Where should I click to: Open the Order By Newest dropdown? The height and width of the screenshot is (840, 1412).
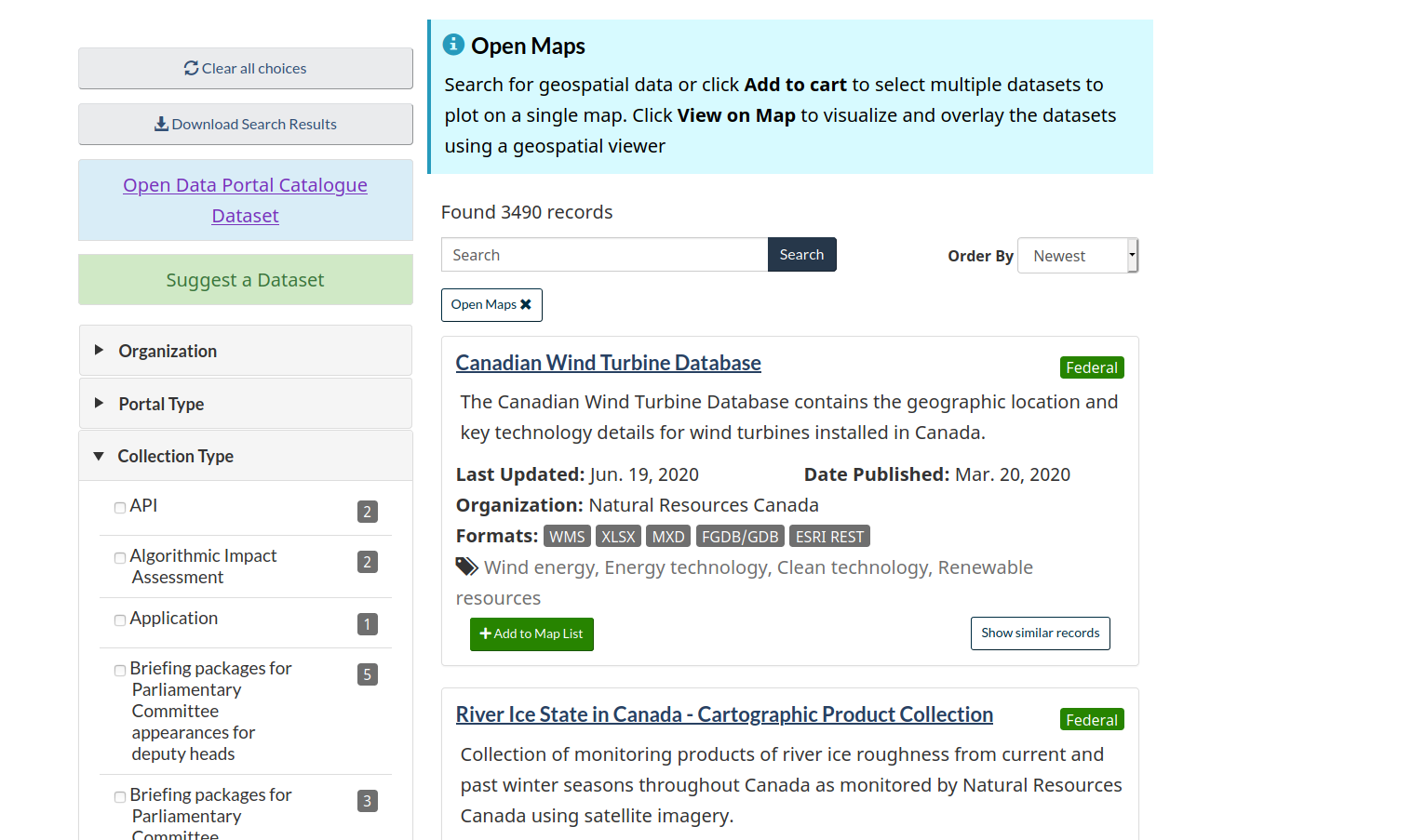point(1077,256)
